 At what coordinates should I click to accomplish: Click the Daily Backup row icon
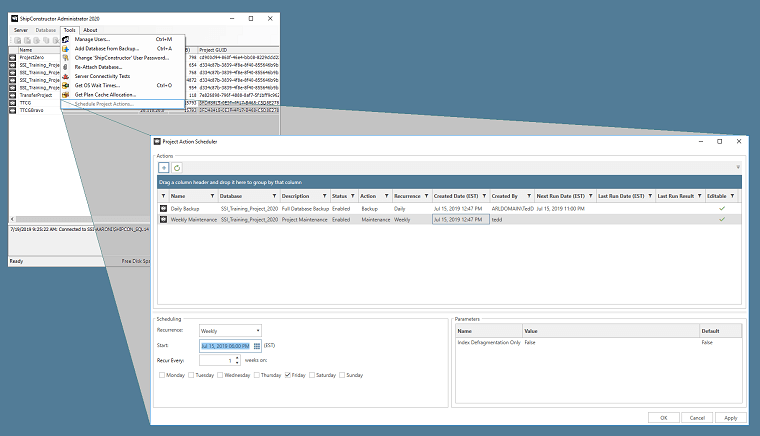pyautogui.click(x=163, y=208)
